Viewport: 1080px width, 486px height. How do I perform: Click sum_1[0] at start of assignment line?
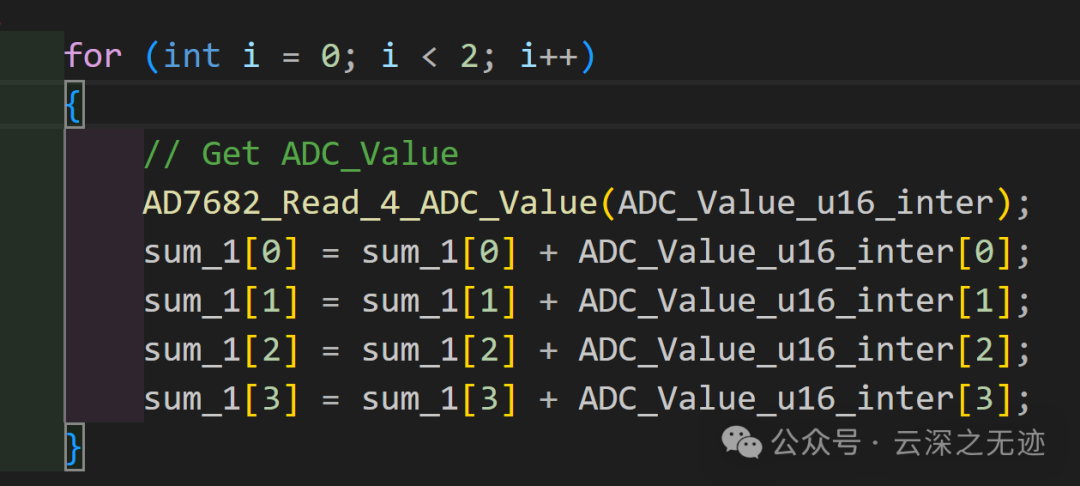221,253
